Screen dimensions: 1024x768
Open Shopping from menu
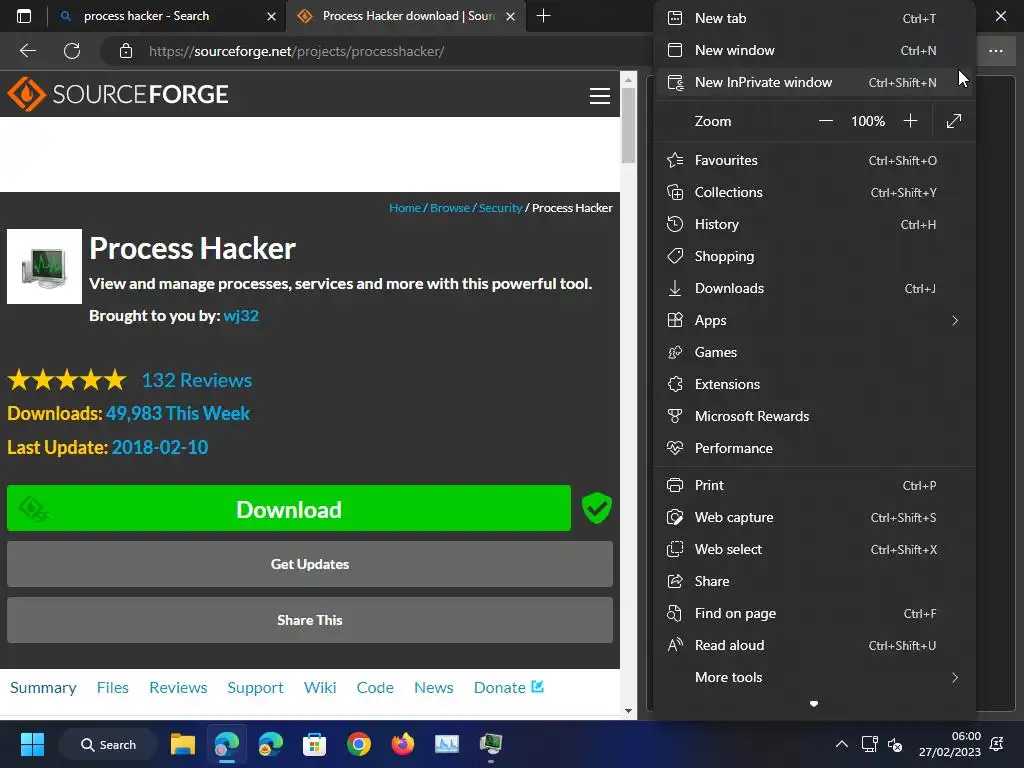coord(814,256)
